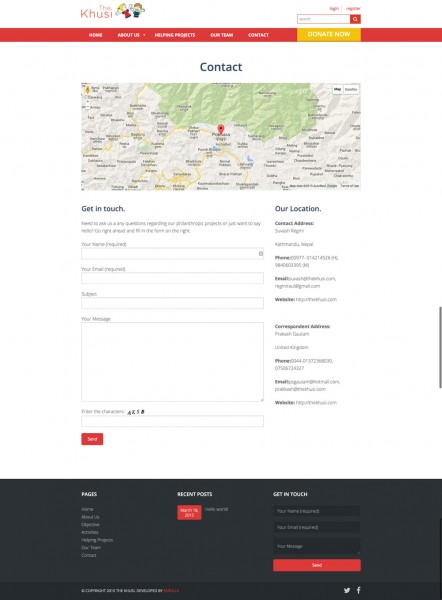Click The Khusi logo image
Image resolution: width=442 pixels, height=600 pixels.
[x=113, y=11]
